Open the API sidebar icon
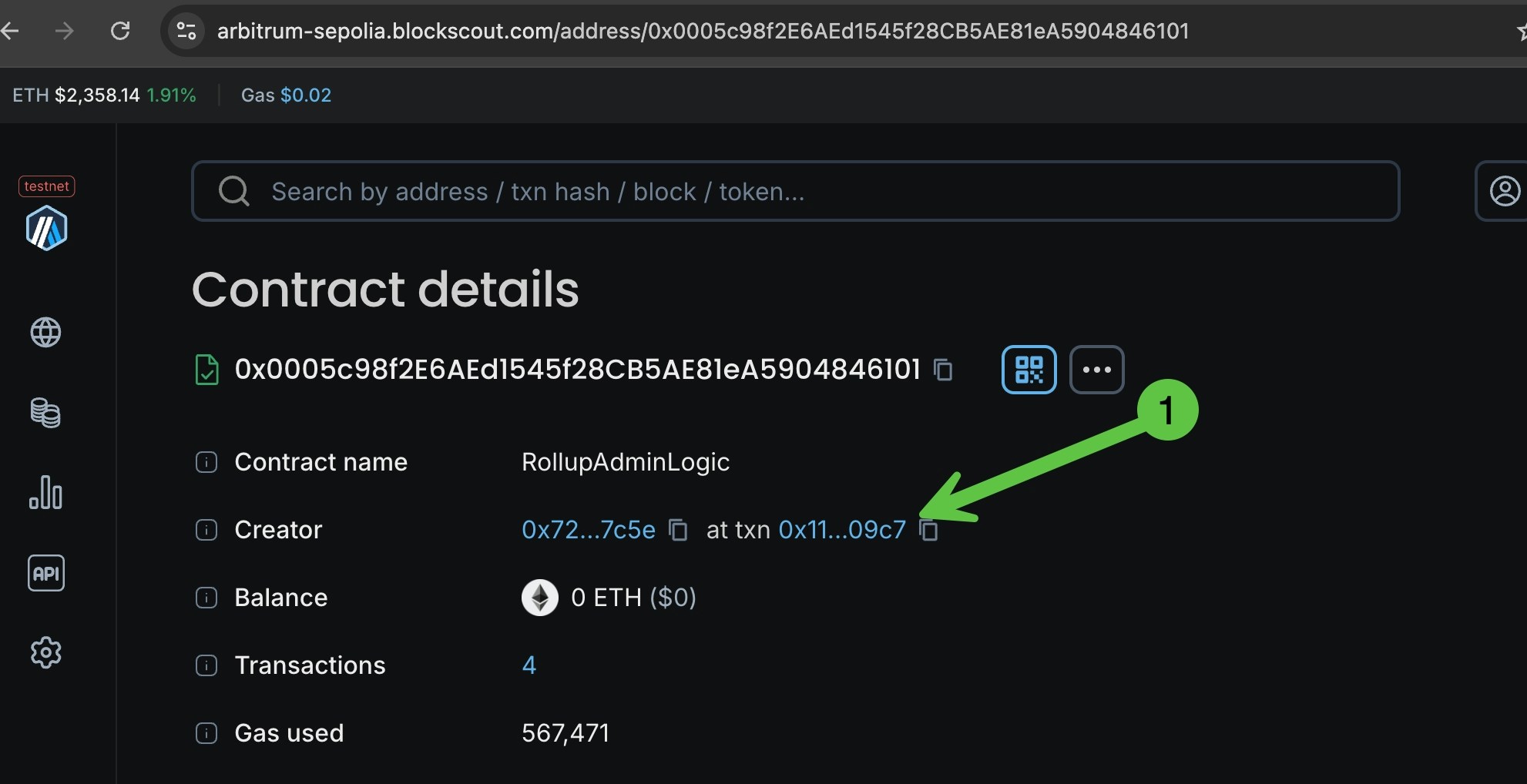The height and width of the screenshot is (784, 1527). pyautogui.click(x=45, y=573)
